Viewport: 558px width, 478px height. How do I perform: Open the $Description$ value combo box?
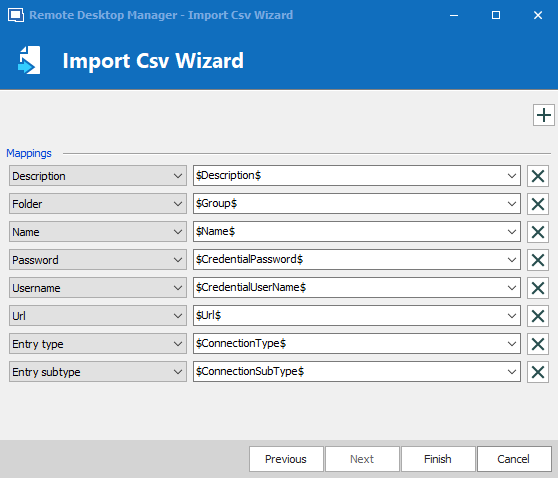[x=357, y=175]
